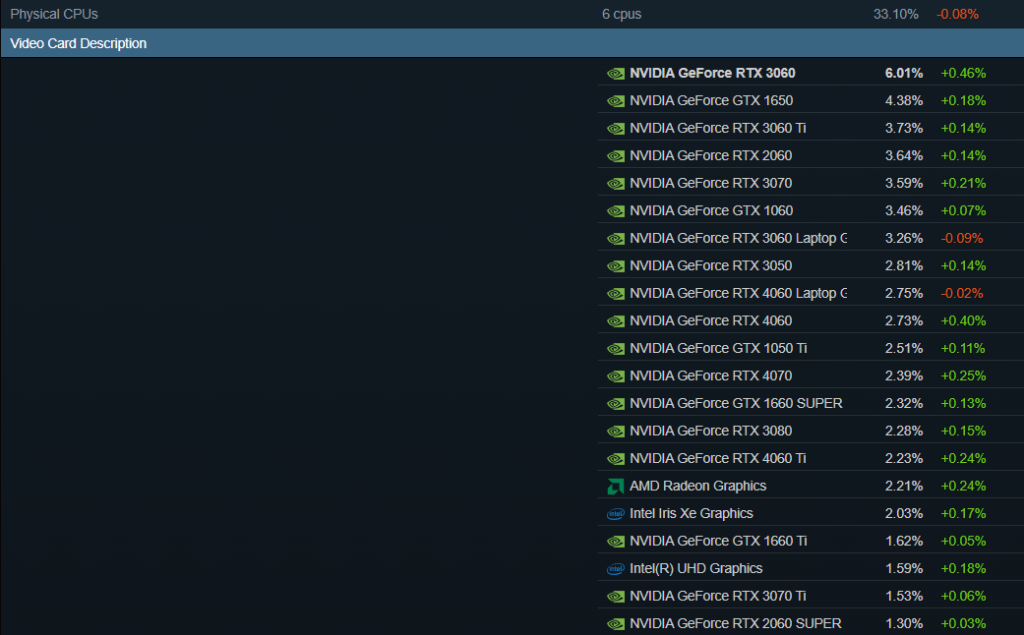
Task: Click the NVIDIA logo beside RTX 4070
Action: pos(615,376)
